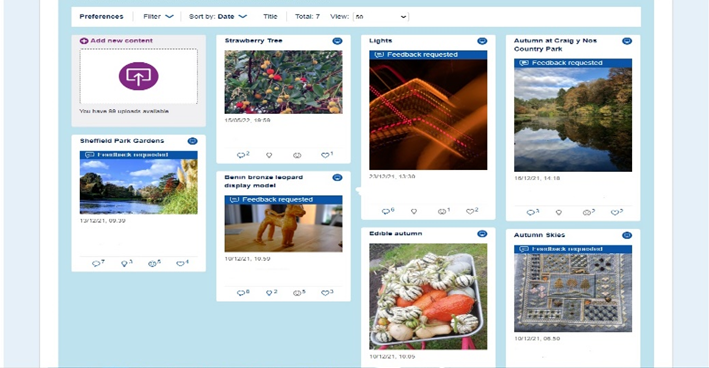709x368 pixels.
Task: Open the Benin bronze leopard menu icon
Action: pyautogui.click(x=337, y=177)
